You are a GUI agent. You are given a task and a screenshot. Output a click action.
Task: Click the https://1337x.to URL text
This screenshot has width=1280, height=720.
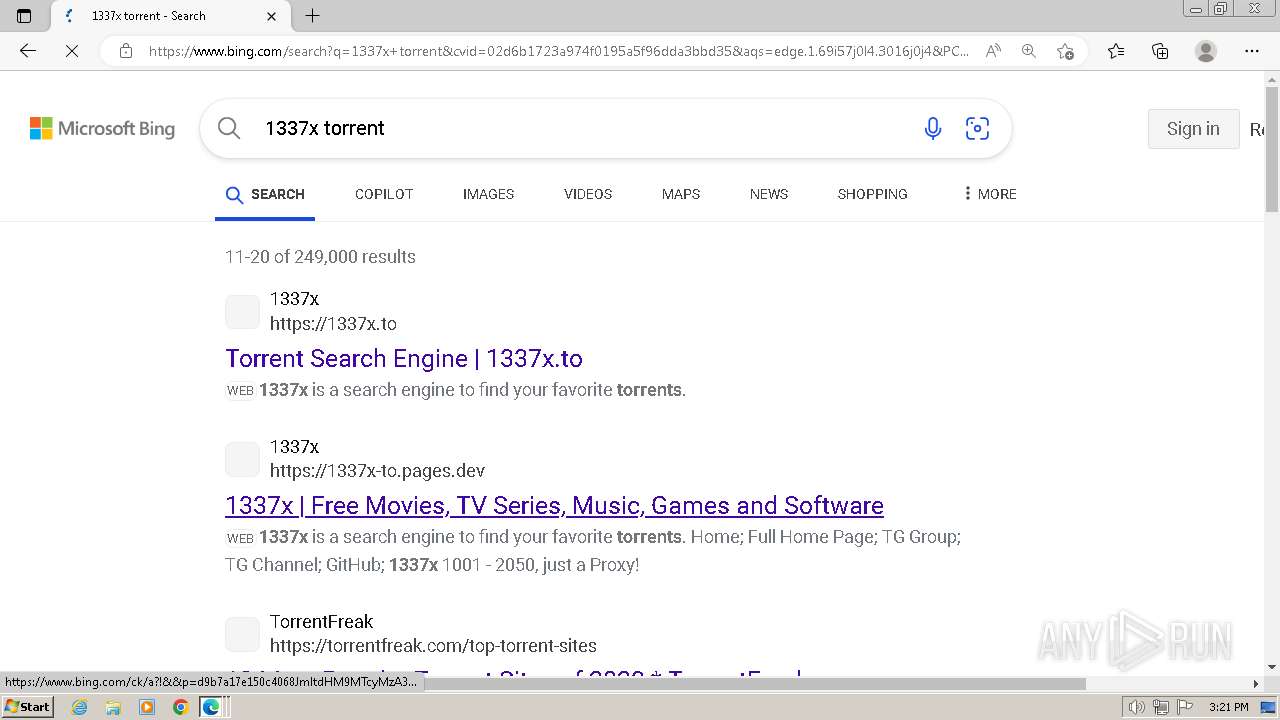[x=333, y=324]
